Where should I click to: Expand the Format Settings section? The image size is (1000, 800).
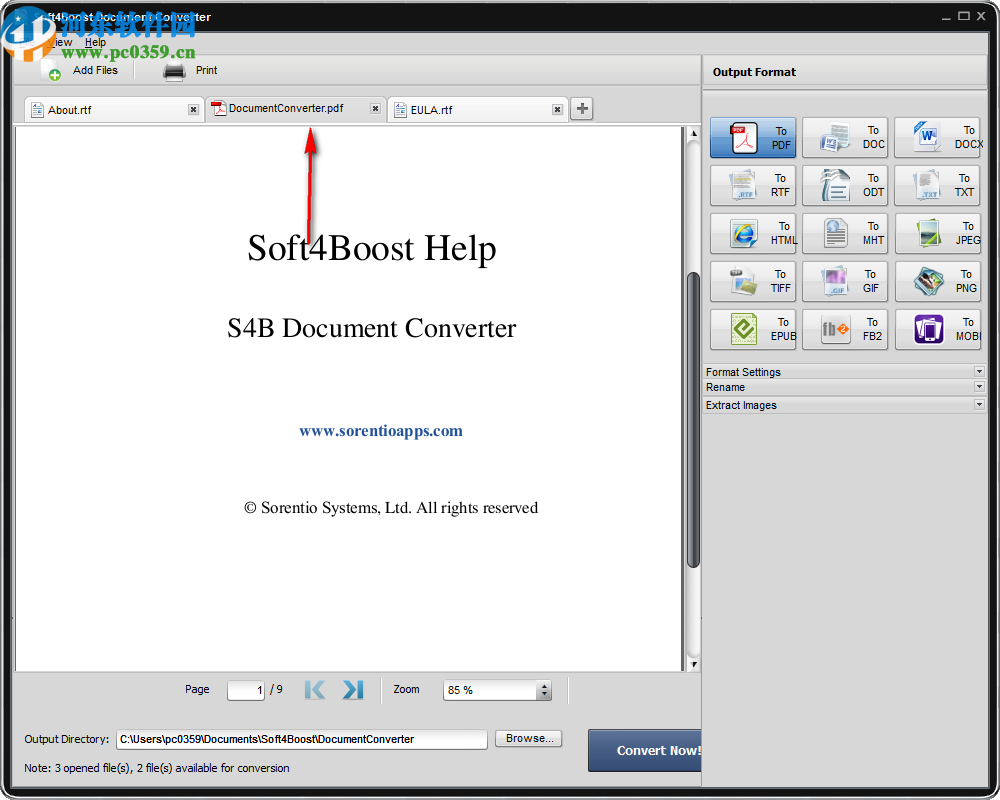pyautogui.click(x=845, y=371)
